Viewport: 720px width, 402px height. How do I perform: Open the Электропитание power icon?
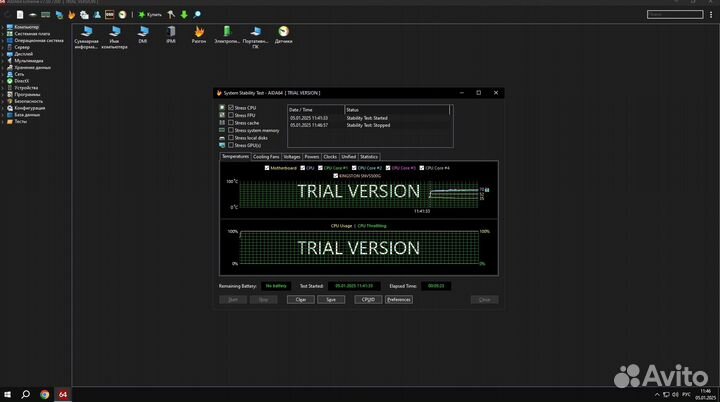(x=227, y=33)
